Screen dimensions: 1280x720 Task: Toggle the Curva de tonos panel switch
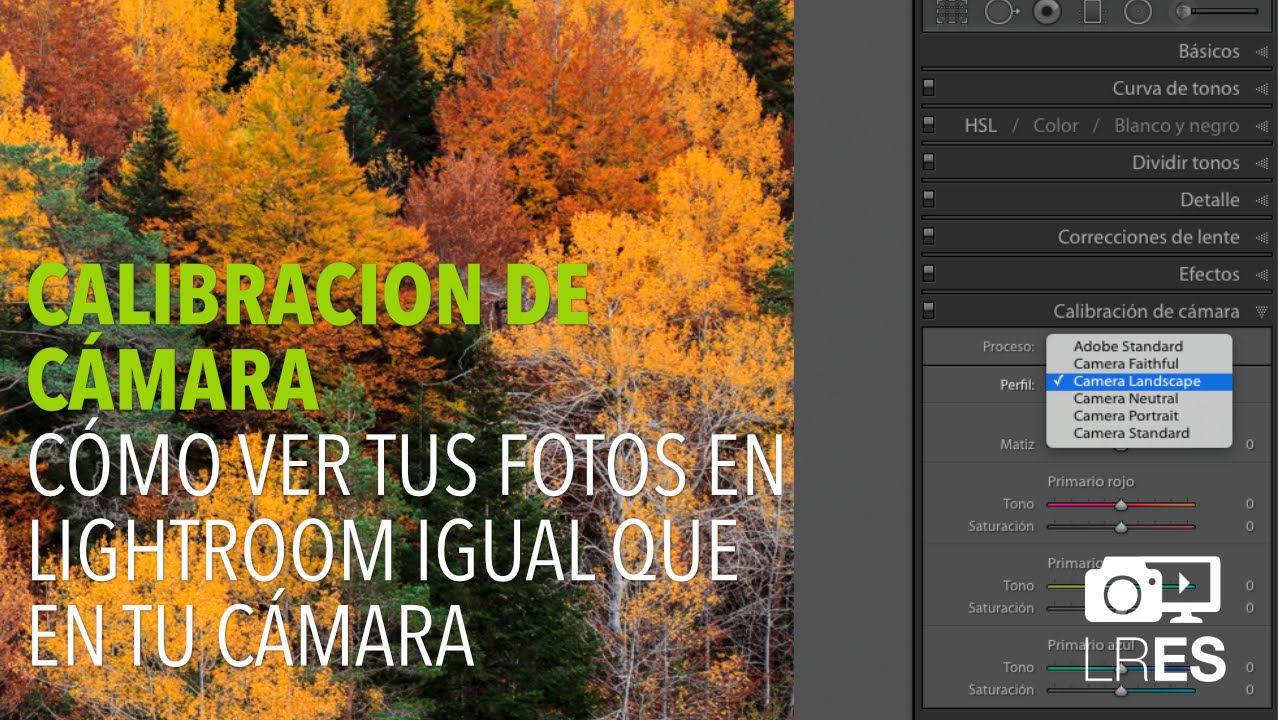pyautogui.click(x=928, y=88)
